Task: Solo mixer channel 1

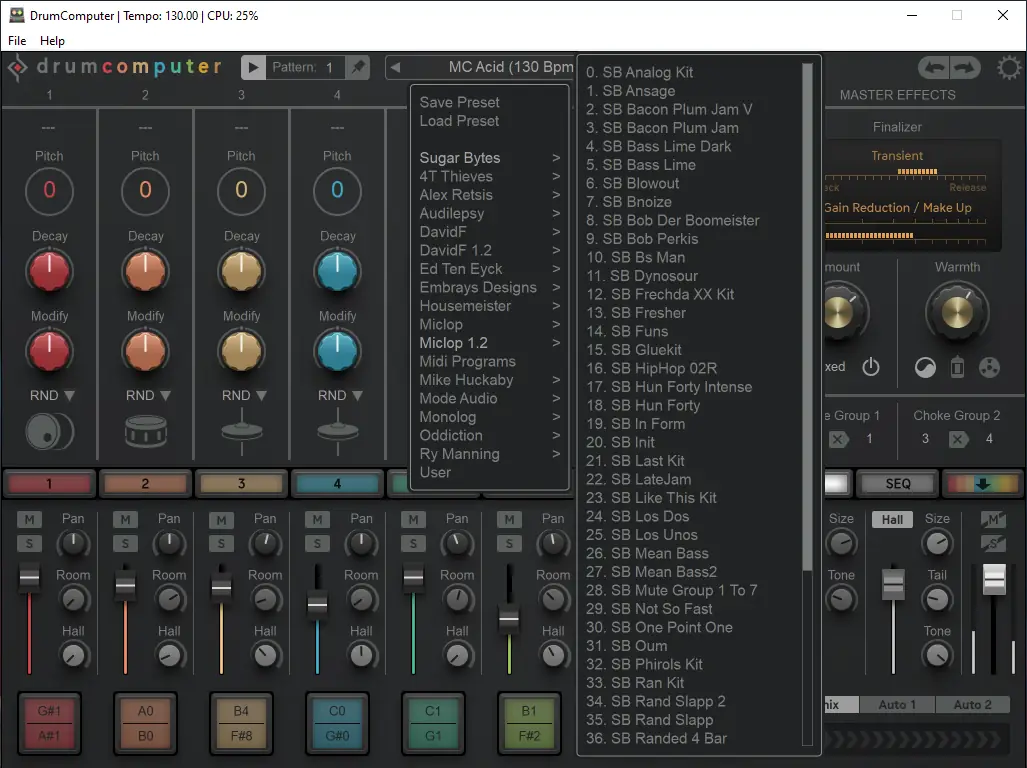Action: 29,543
